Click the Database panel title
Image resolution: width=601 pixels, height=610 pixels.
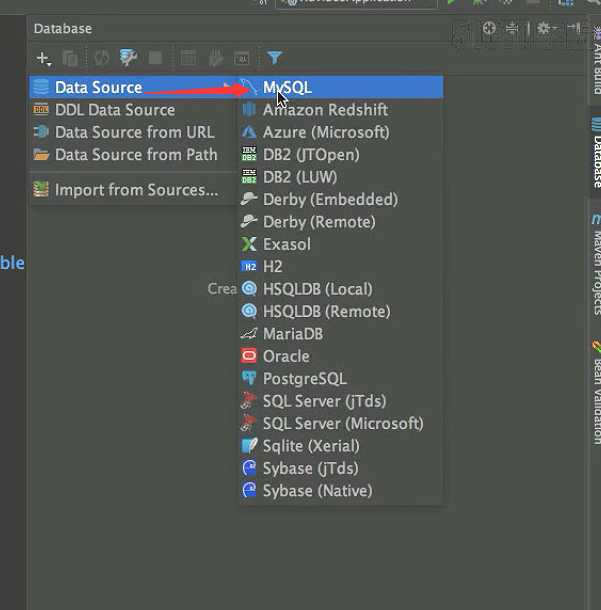pyautogui.click(x=63, y=28)
